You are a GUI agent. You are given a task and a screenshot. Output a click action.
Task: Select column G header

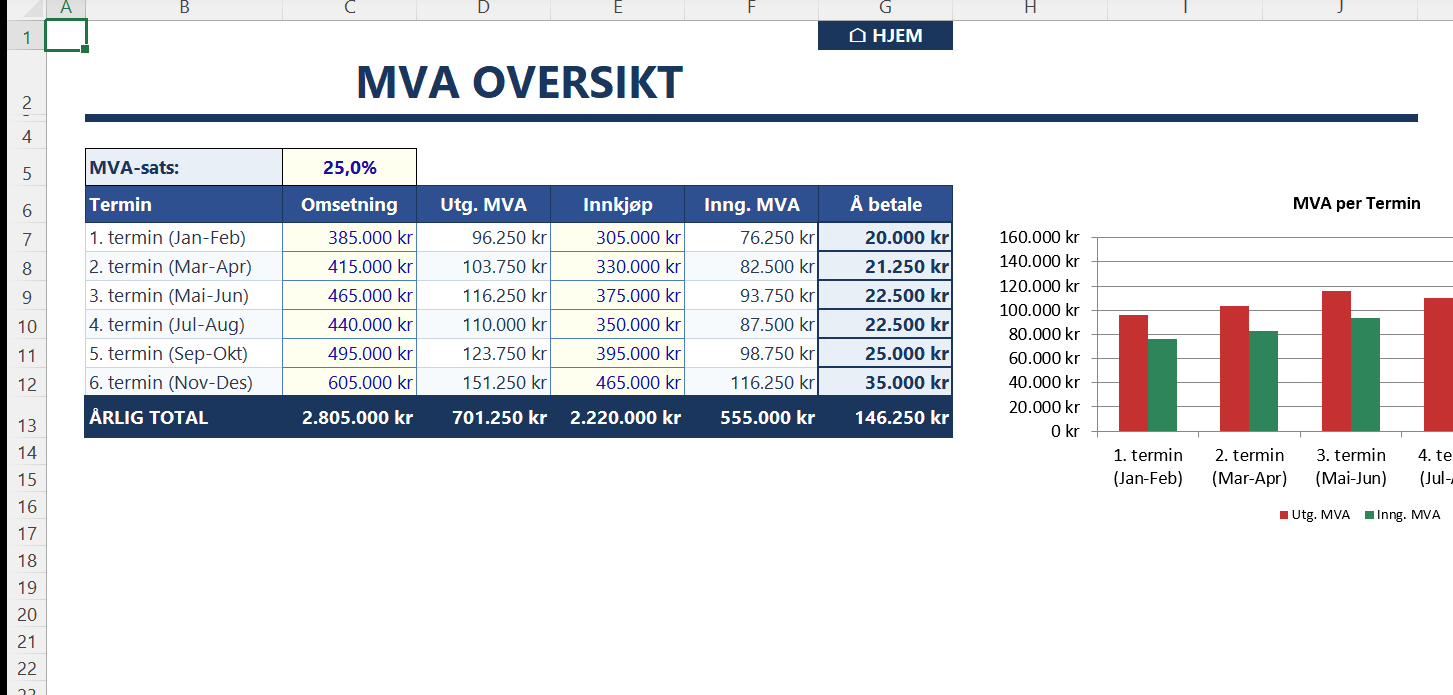pos(885,9)
